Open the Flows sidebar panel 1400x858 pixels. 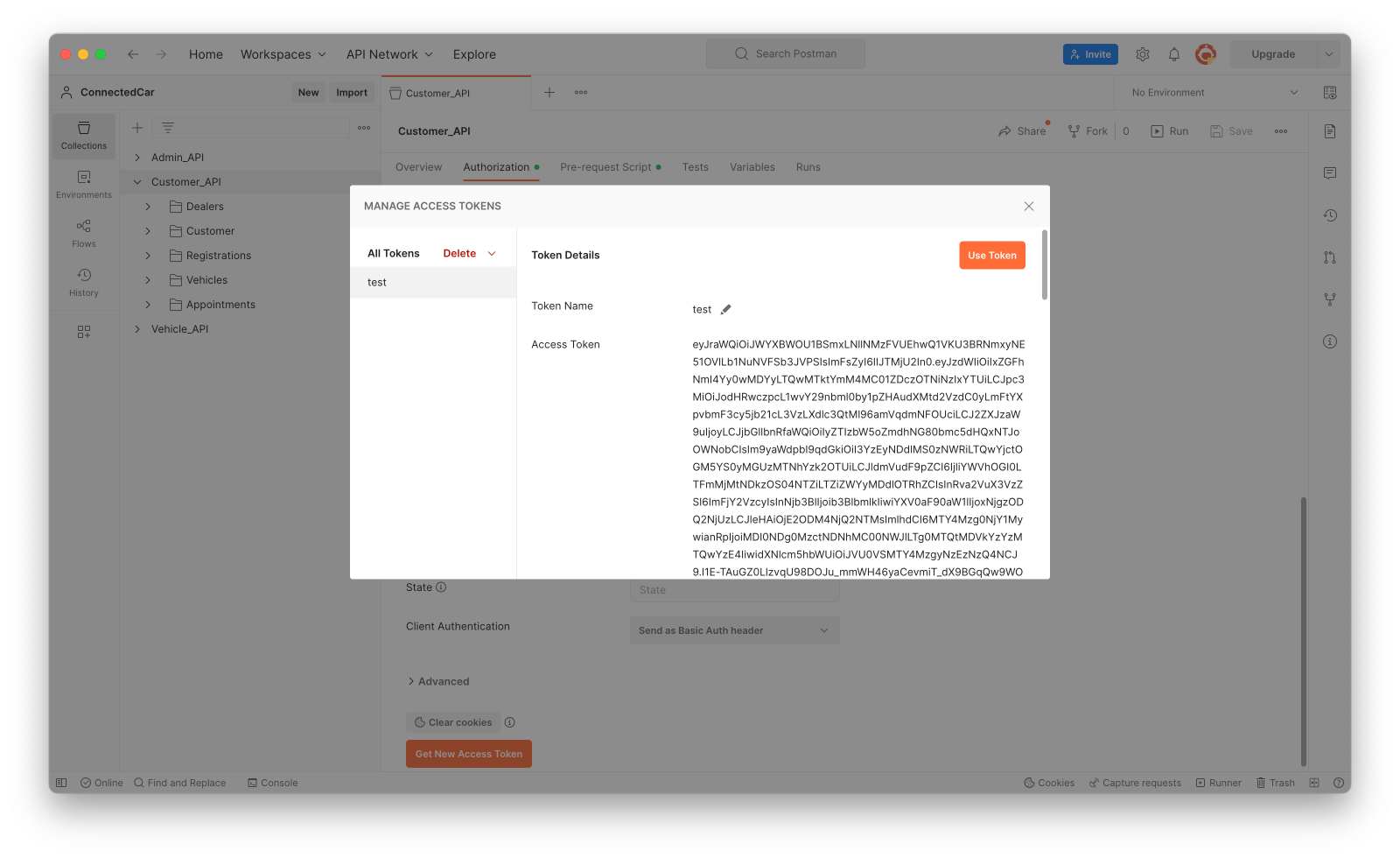pyautogui.click(x=84, y=234)
